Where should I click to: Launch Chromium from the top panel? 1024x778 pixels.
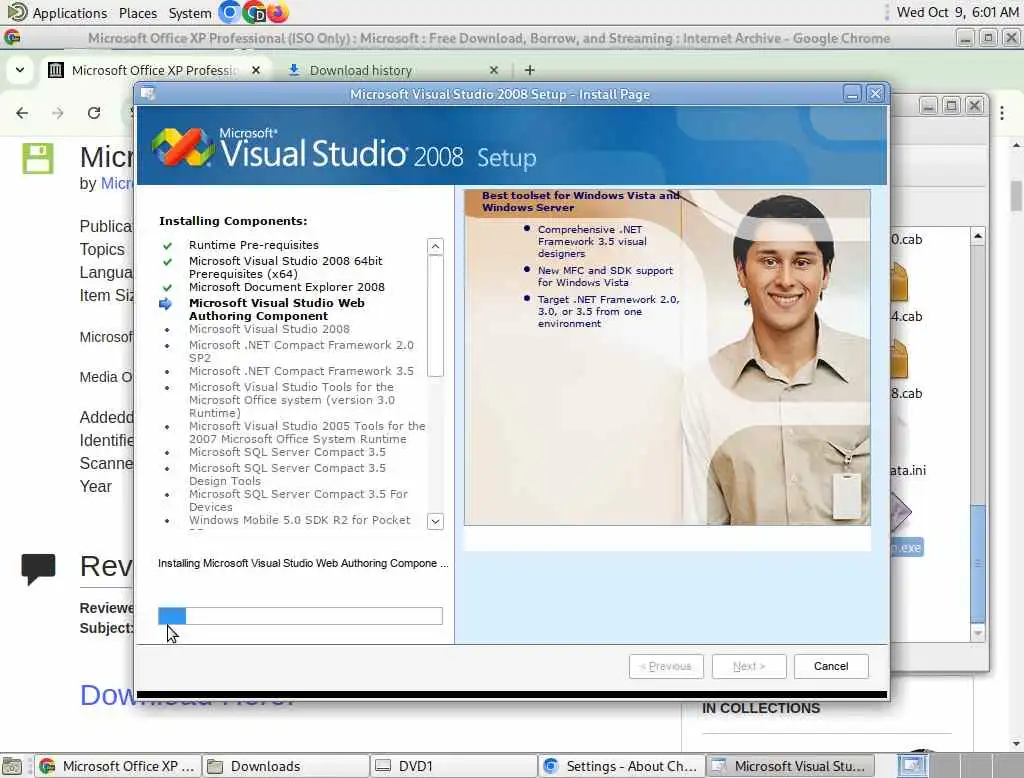pyautogui.click(x=230, y=12)
